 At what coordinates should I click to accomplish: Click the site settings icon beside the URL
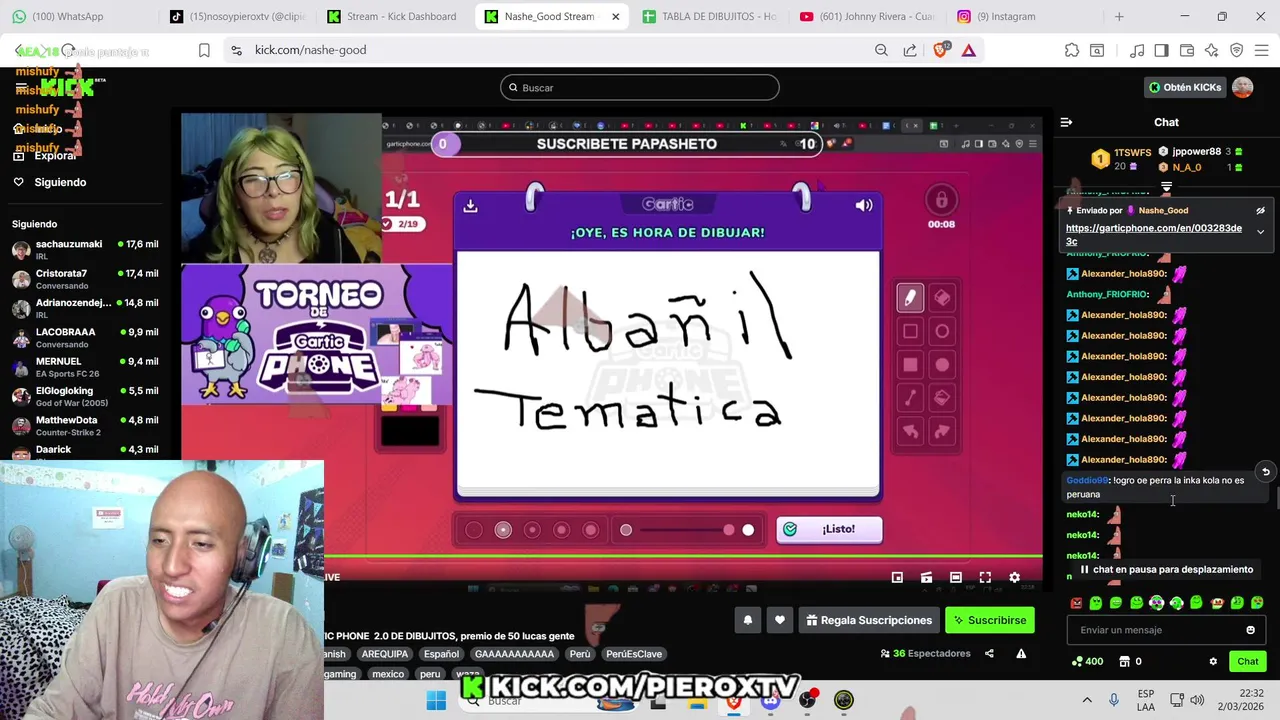point(236,50)
